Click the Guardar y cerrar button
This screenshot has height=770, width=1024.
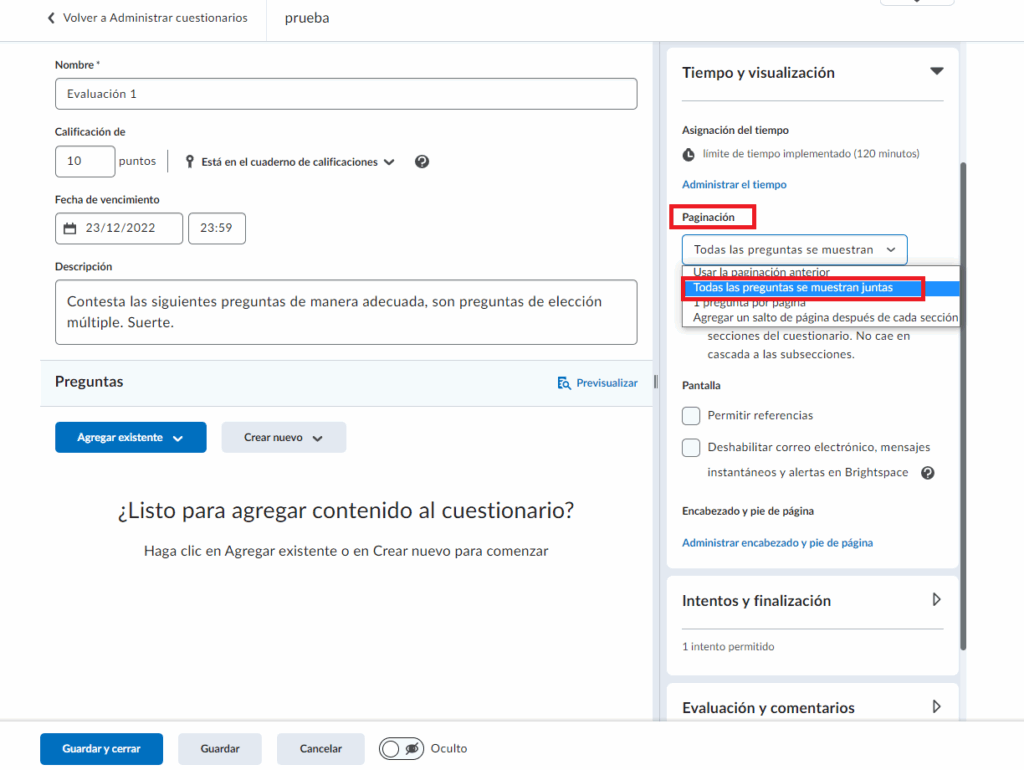pyautogui.click(x=101, y=748)
